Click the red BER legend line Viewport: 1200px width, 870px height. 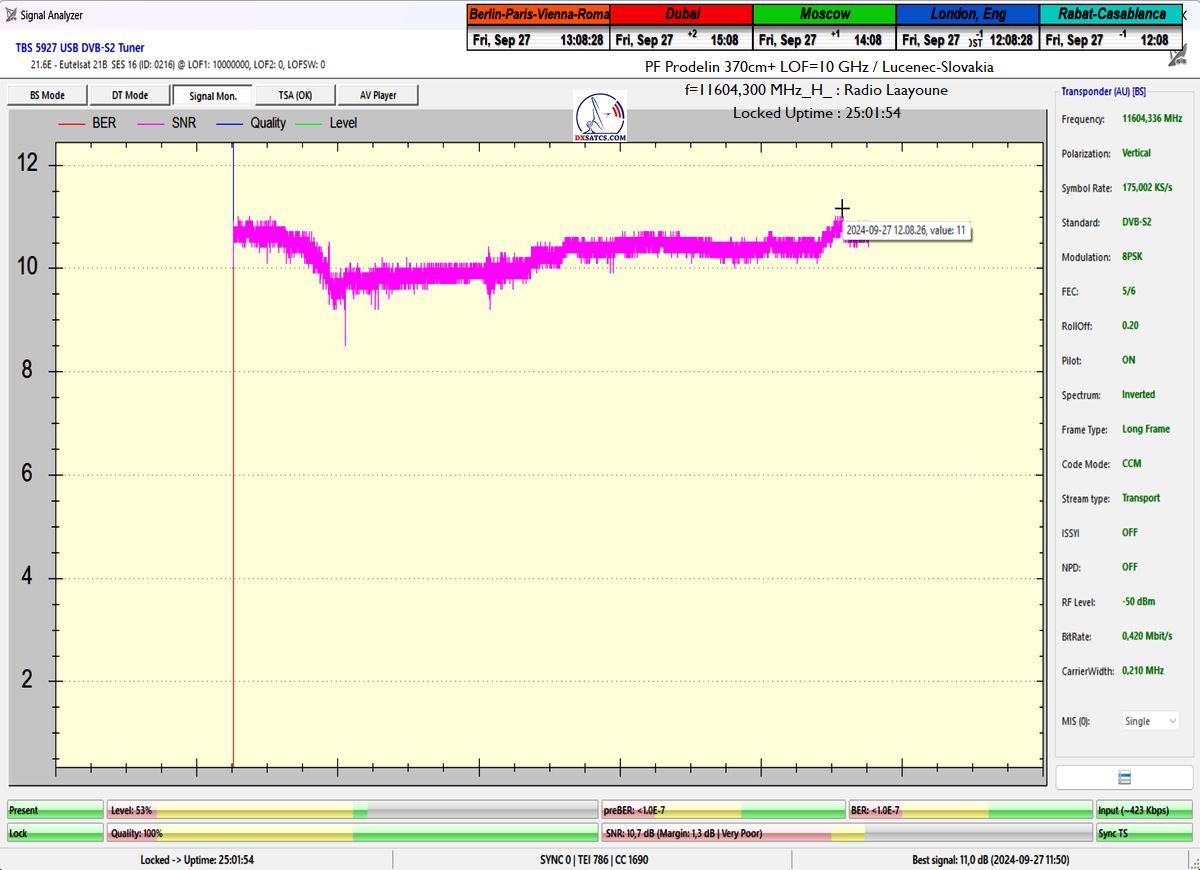pos(72,123)
